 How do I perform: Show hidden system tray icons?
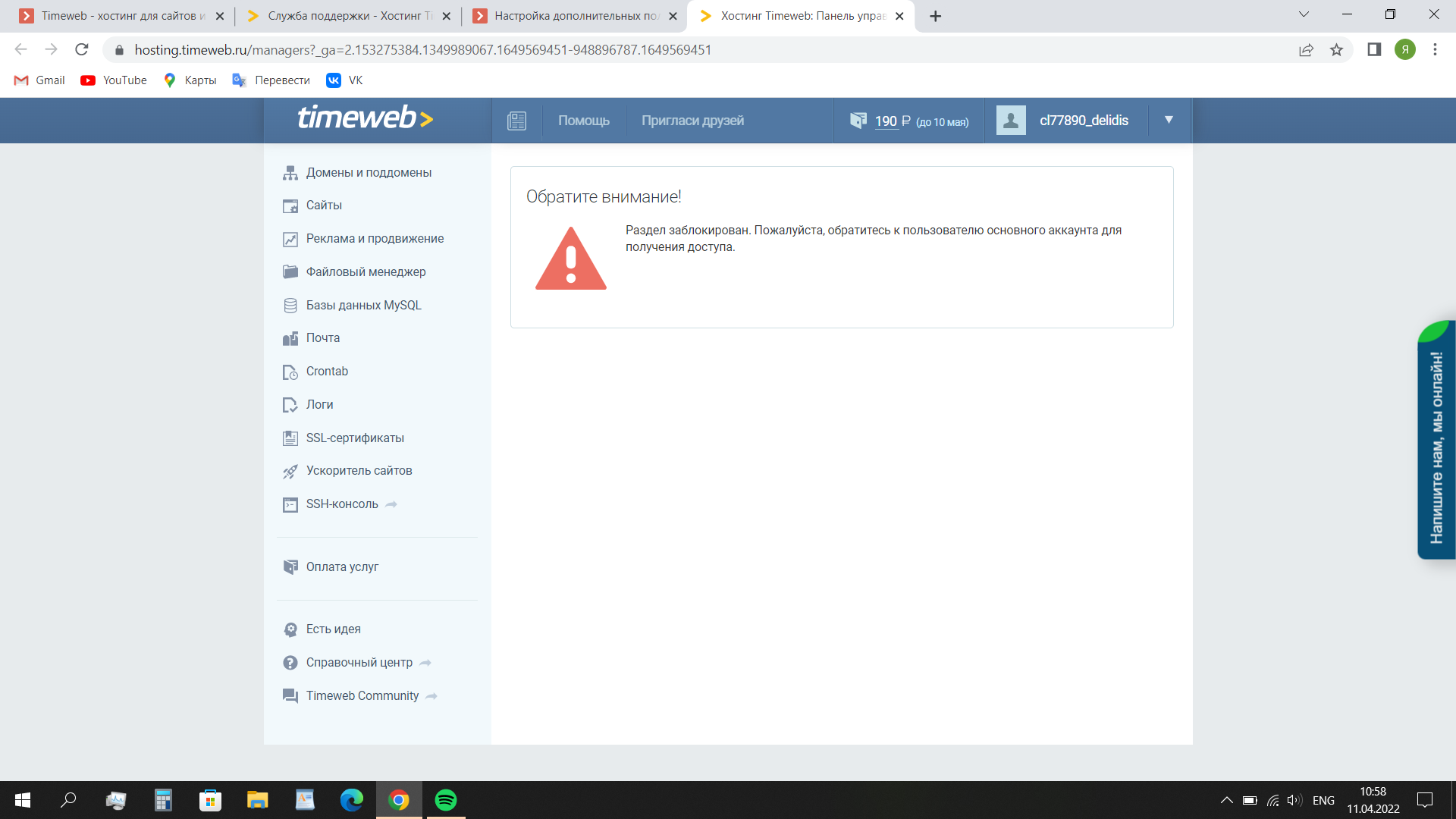click(x=1226, y=800)
